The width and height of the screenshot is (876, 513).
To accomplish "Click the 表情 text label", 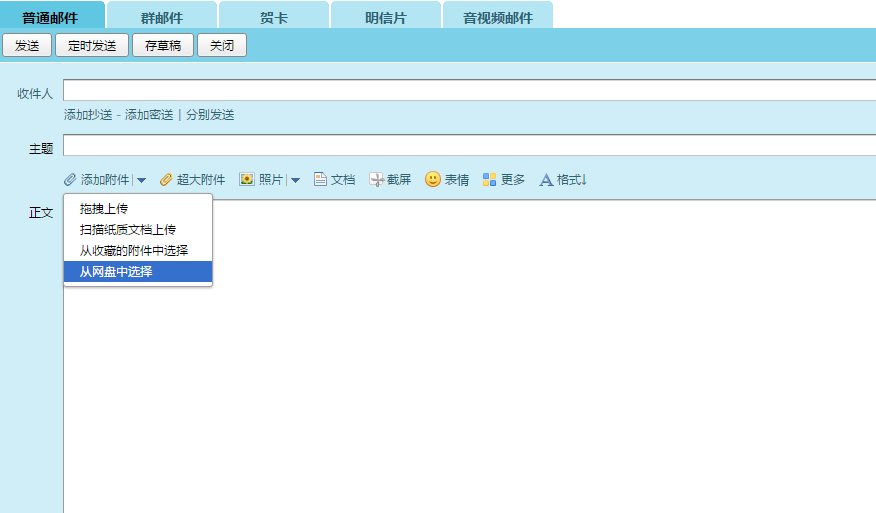I will (x=456, y=179).
